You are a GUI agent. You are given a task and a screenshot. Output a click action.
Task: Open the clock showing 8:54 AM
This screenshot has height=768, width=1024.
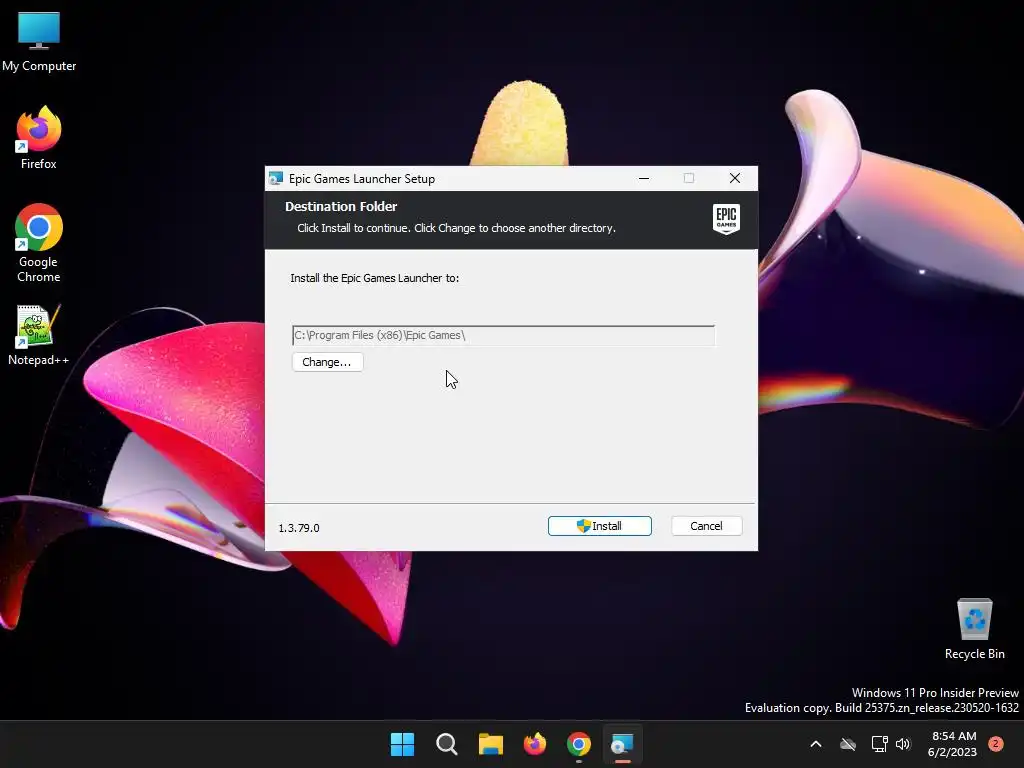coord(953,744)
